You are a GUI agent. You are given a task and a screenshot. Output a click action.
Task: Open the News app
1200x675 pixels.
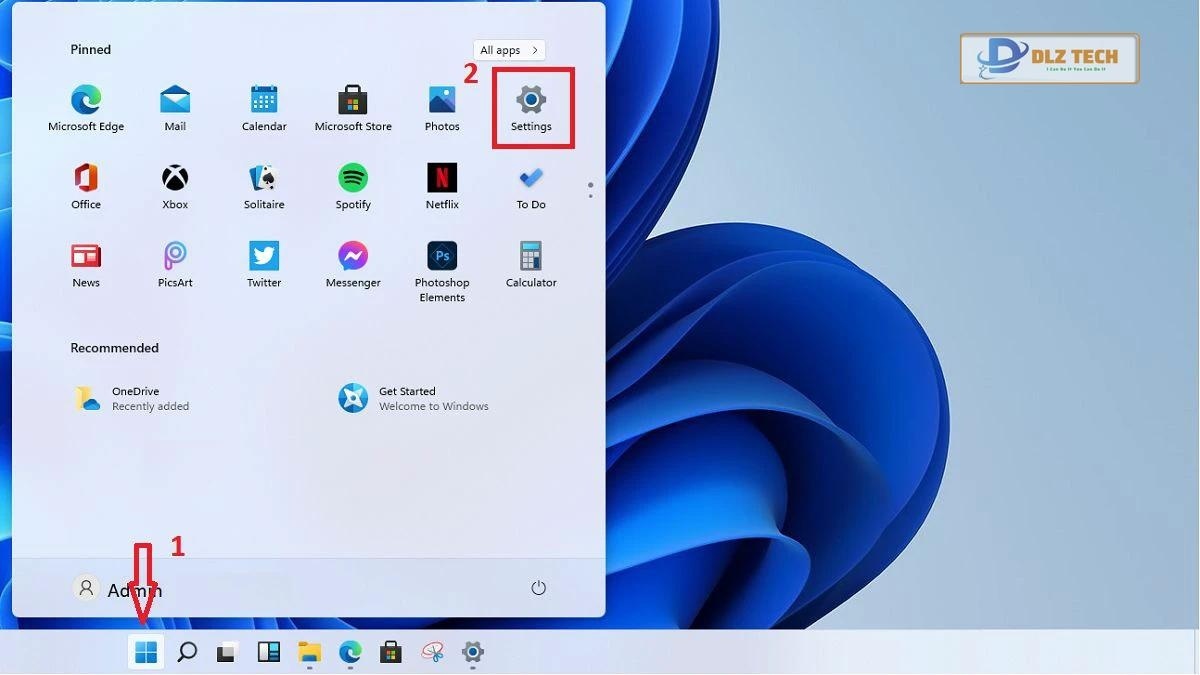click(x=86, y=264)
